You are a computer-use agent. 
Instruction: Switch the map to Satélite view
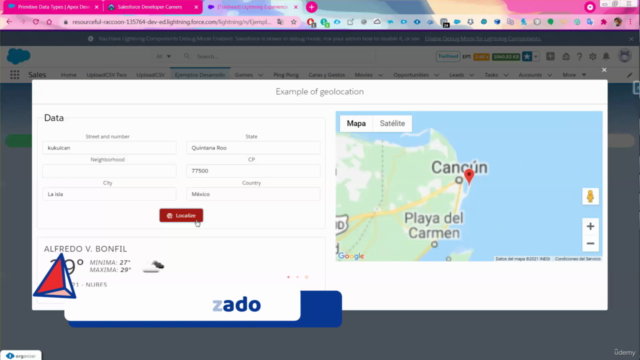[392, 123]
